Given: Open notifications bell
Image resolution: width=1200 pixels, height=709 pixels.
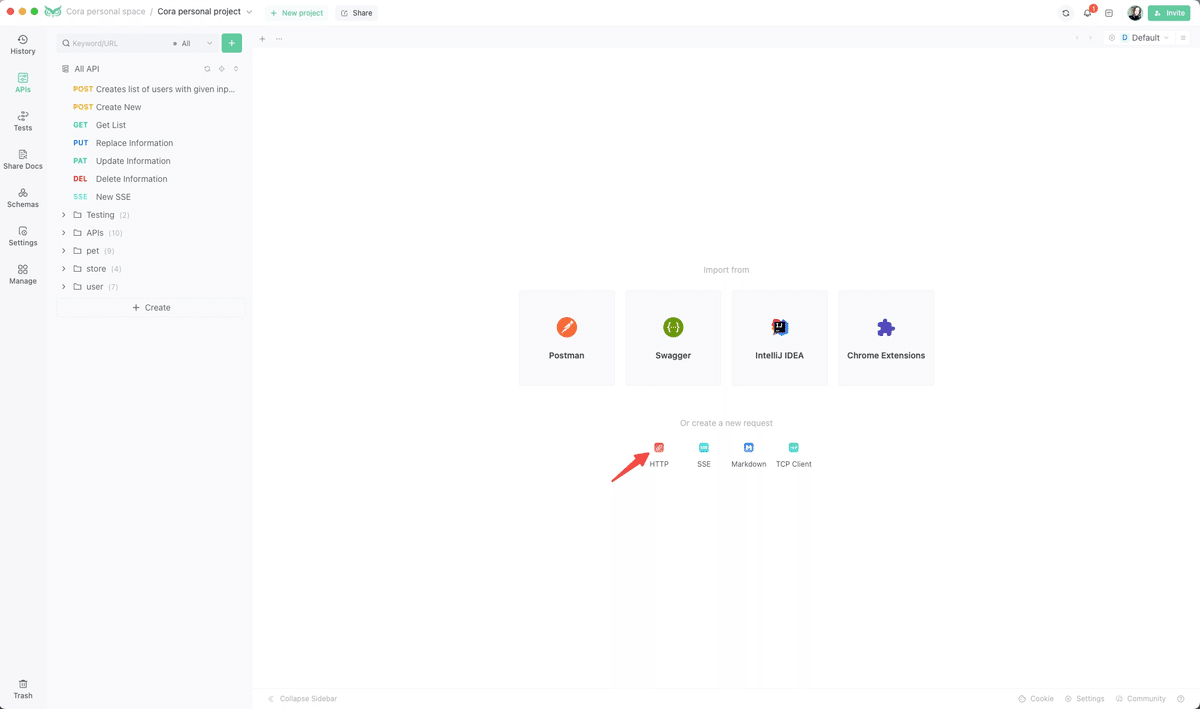Looking at the screenshot, I should pyautogui.click(x=1086, y=12).
